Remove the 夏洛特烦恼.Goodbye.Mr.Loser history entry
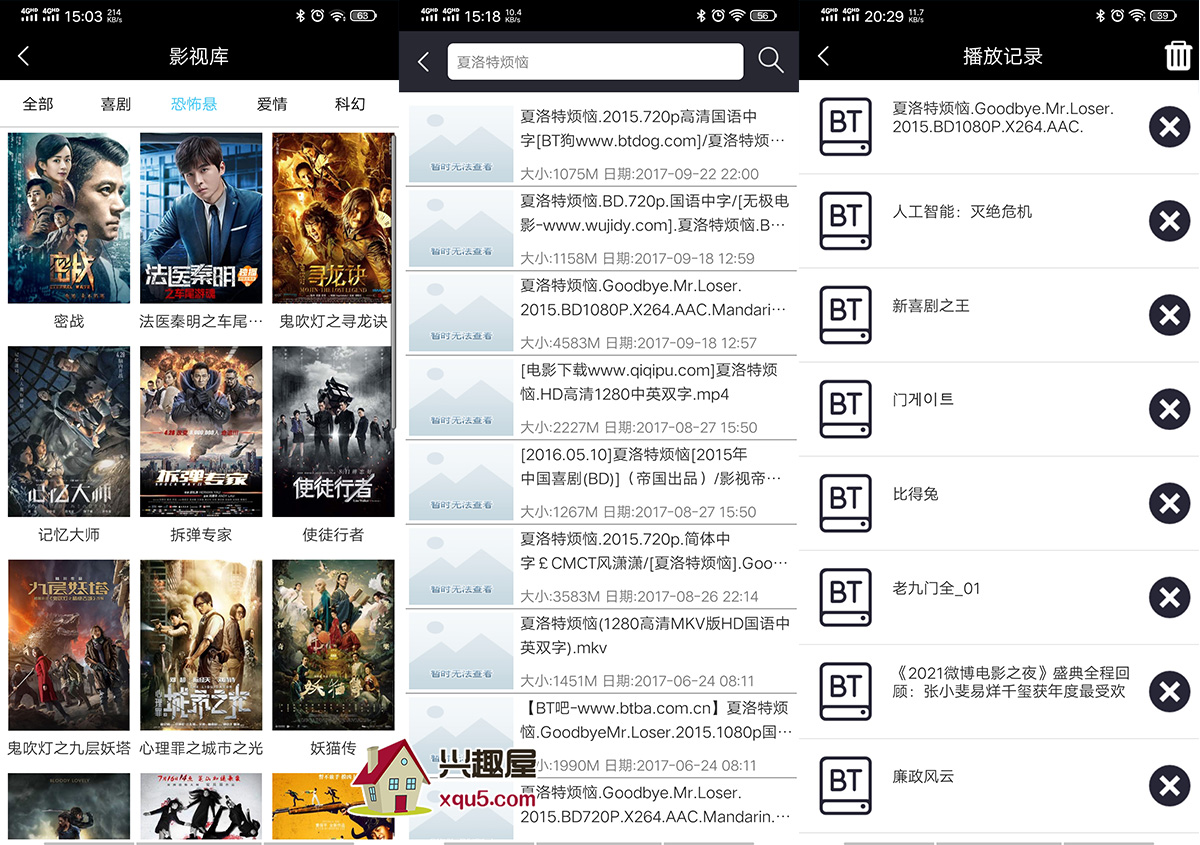1200x845 pixels. coord(1169,127)
